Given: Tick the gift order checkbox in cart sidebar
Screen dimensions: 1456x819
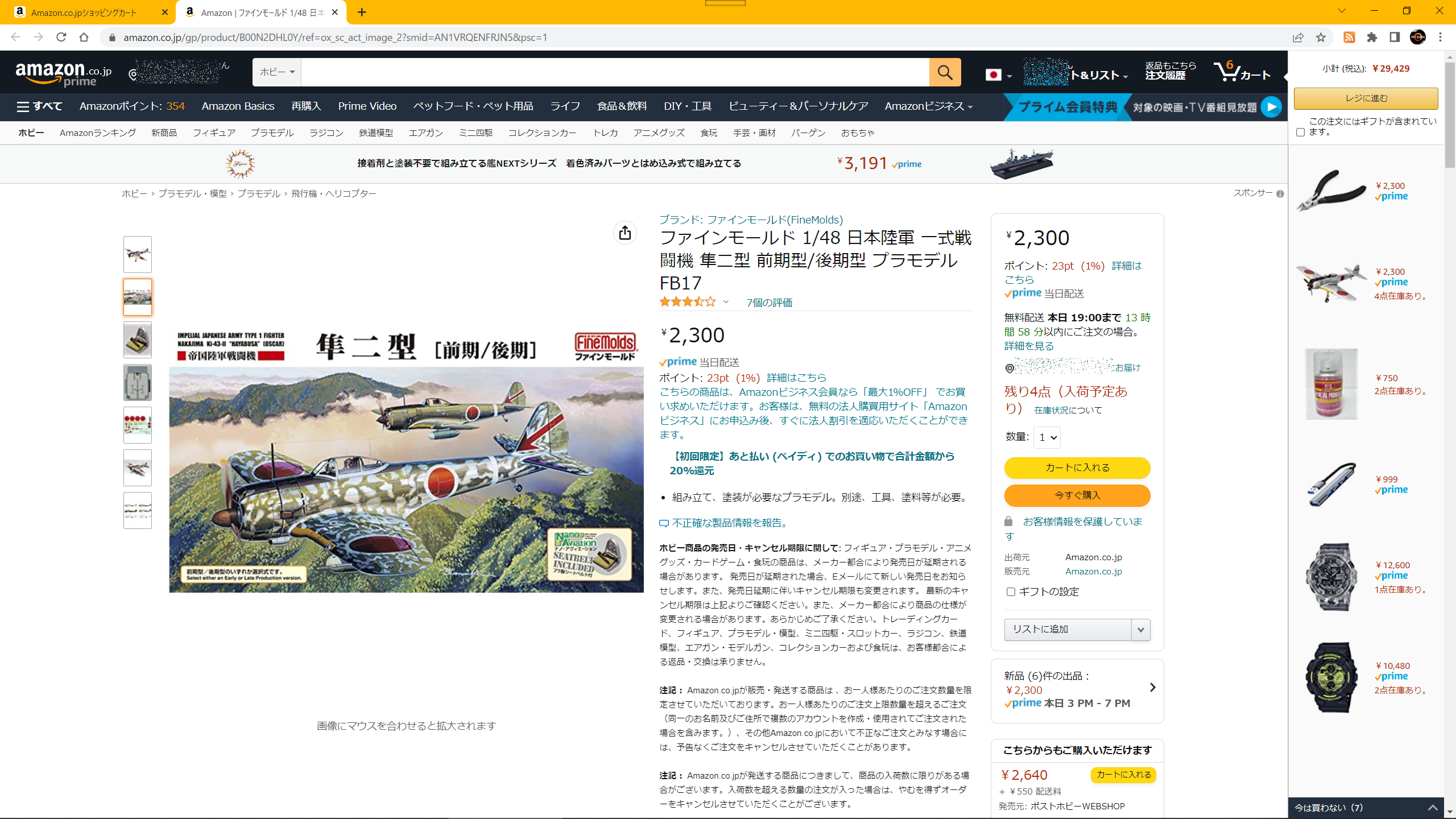Looking at the screenshot, I should [x=1300, y=132].
